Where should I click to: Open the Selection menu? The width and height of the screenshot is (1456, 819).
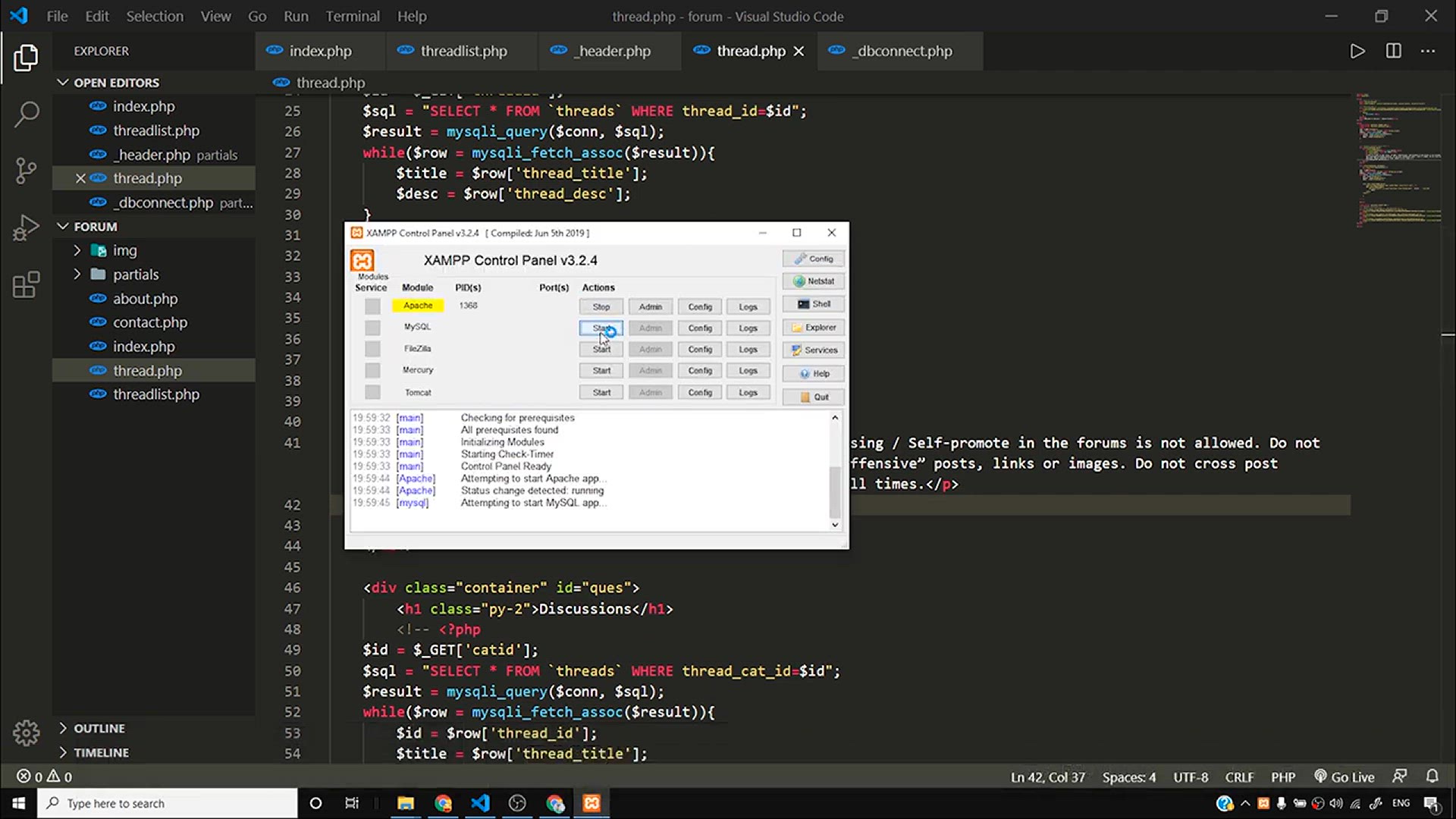(x=155, y=16)
